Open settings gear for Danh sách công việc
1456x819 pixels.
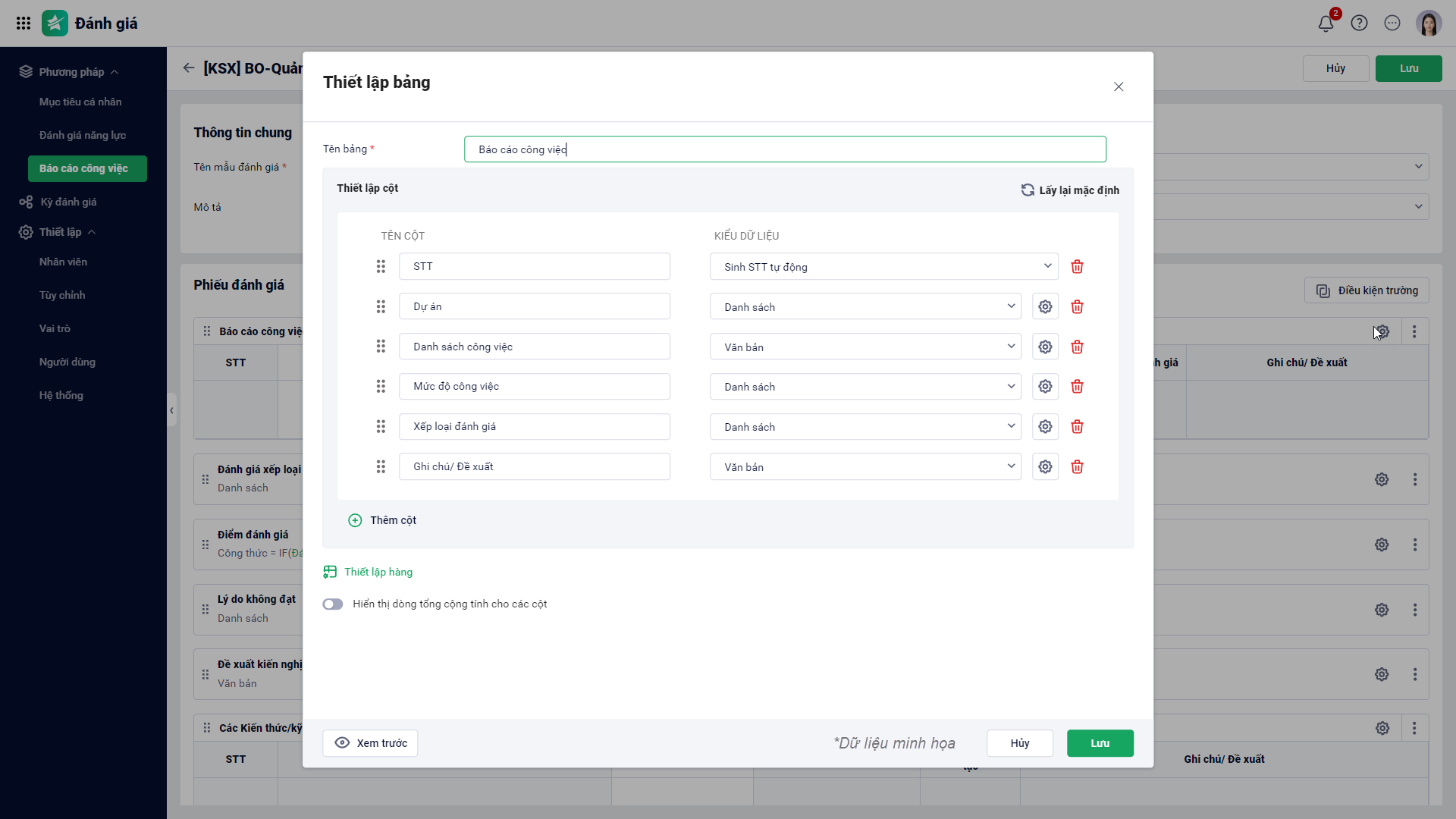[1045, 347]
